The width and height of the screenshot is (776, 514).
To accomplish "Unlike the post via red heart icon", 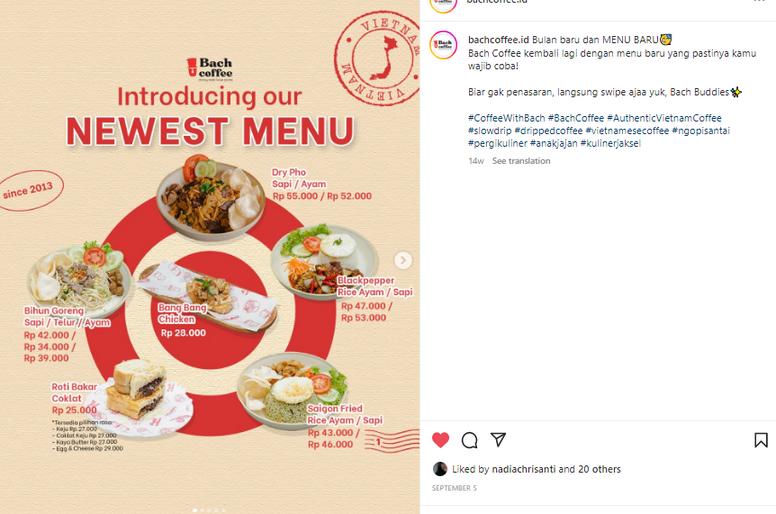I will click(x=440, y=440).
